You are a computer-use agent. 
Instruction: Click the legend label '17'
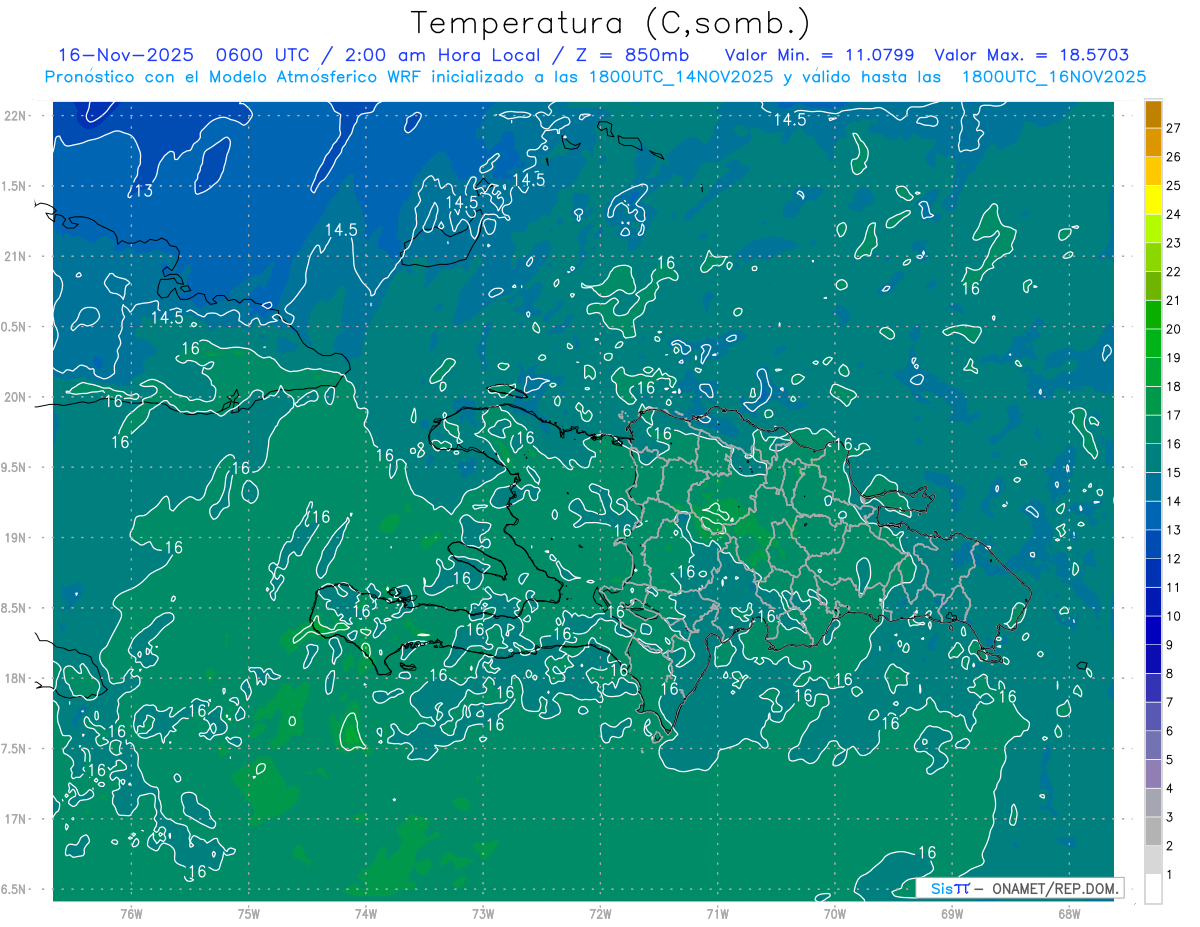[x=1174, y=415]
